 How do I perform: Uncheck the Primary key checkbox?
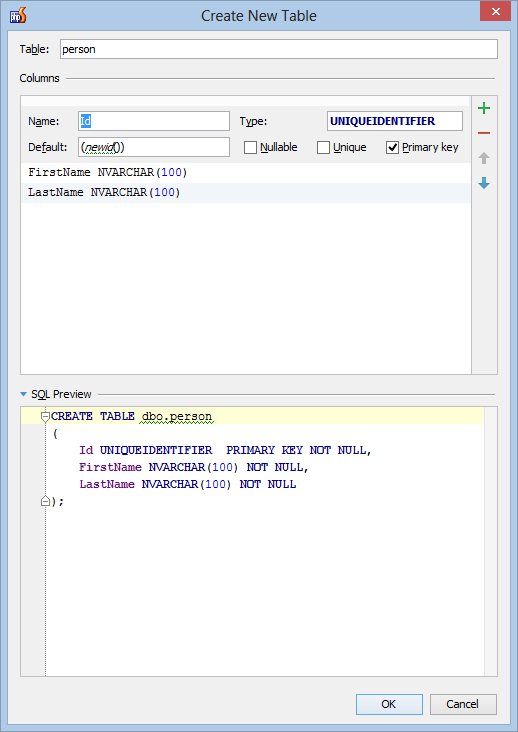click(392, 148)
